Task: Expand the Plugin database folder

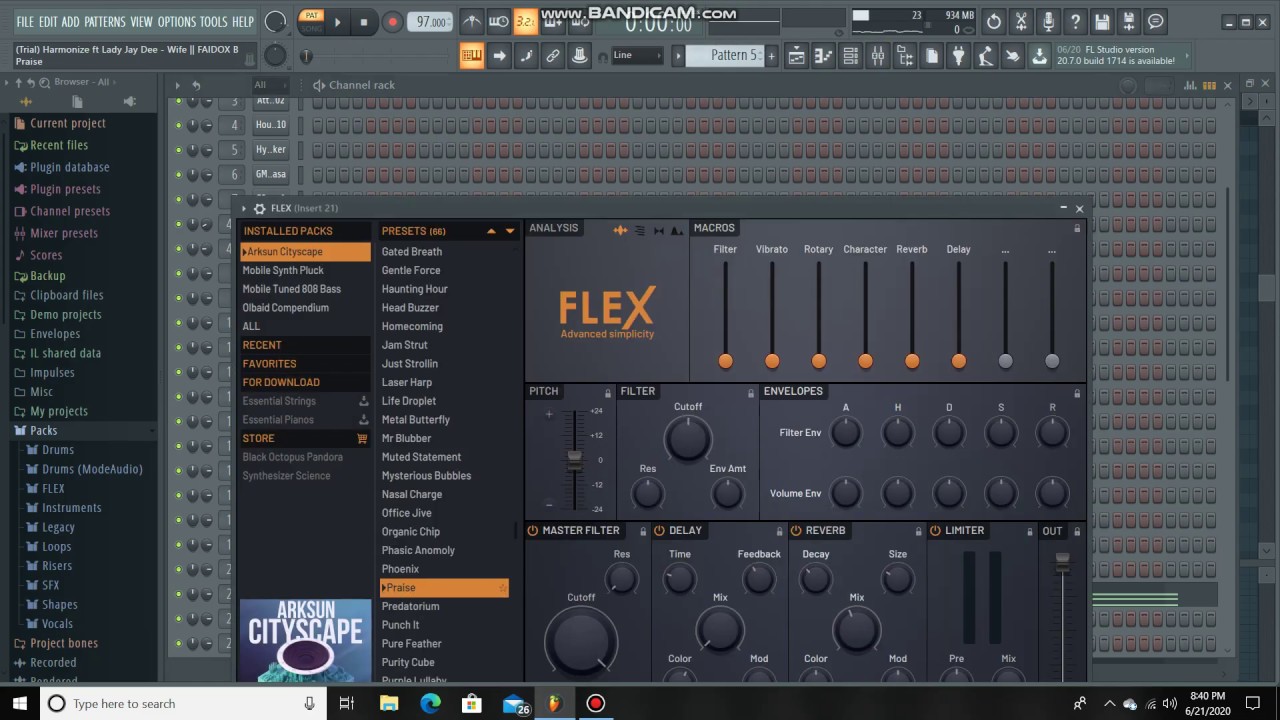Action: tap(69, 167)
